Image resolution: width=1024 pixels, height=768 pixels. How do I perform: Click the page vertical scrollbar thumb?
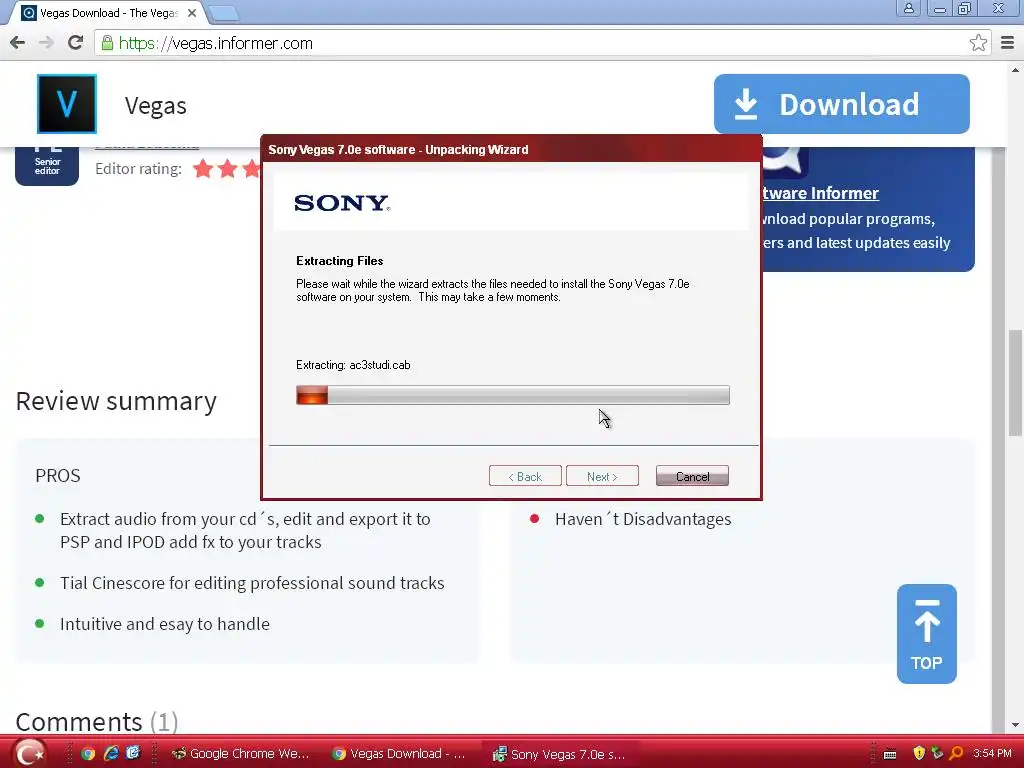click(x=1015, y=383)
